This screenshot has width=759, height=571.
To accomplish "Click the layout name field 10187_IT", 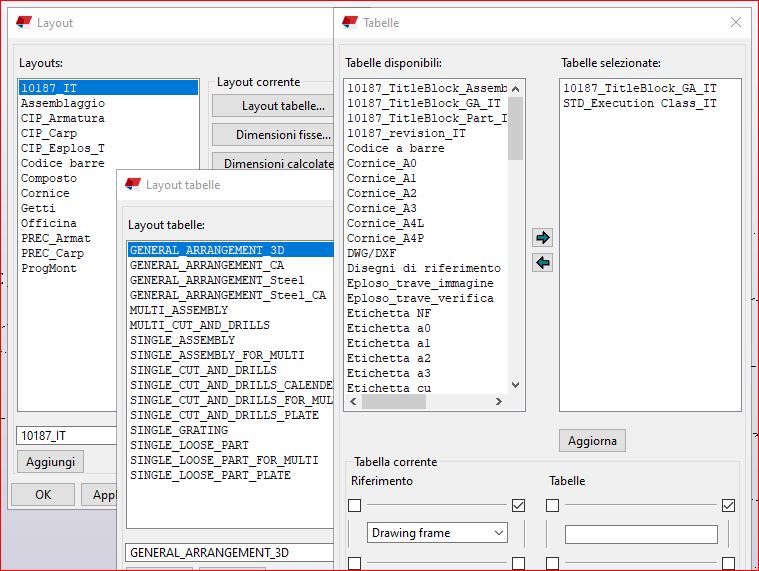I will pos(67,436).
